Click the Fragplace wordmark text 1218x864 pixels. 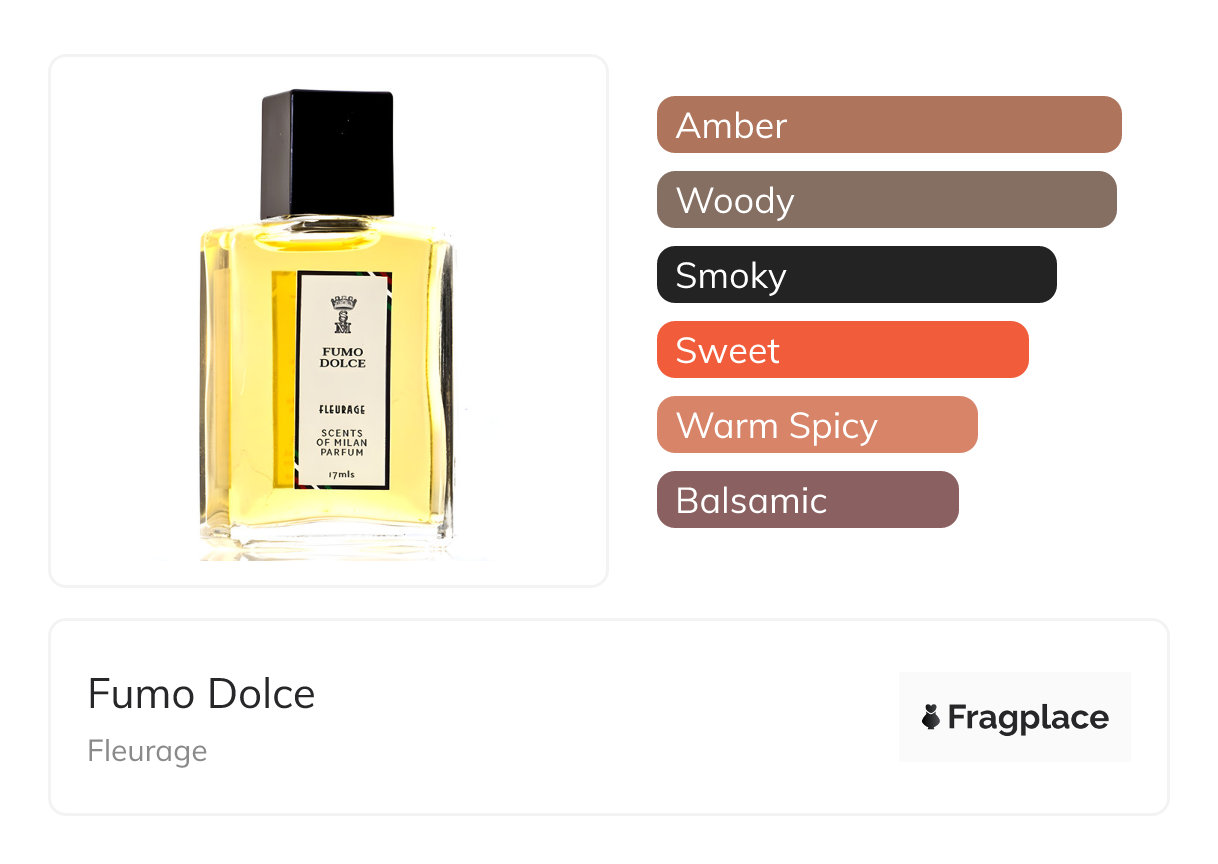tap(1028, 718)
